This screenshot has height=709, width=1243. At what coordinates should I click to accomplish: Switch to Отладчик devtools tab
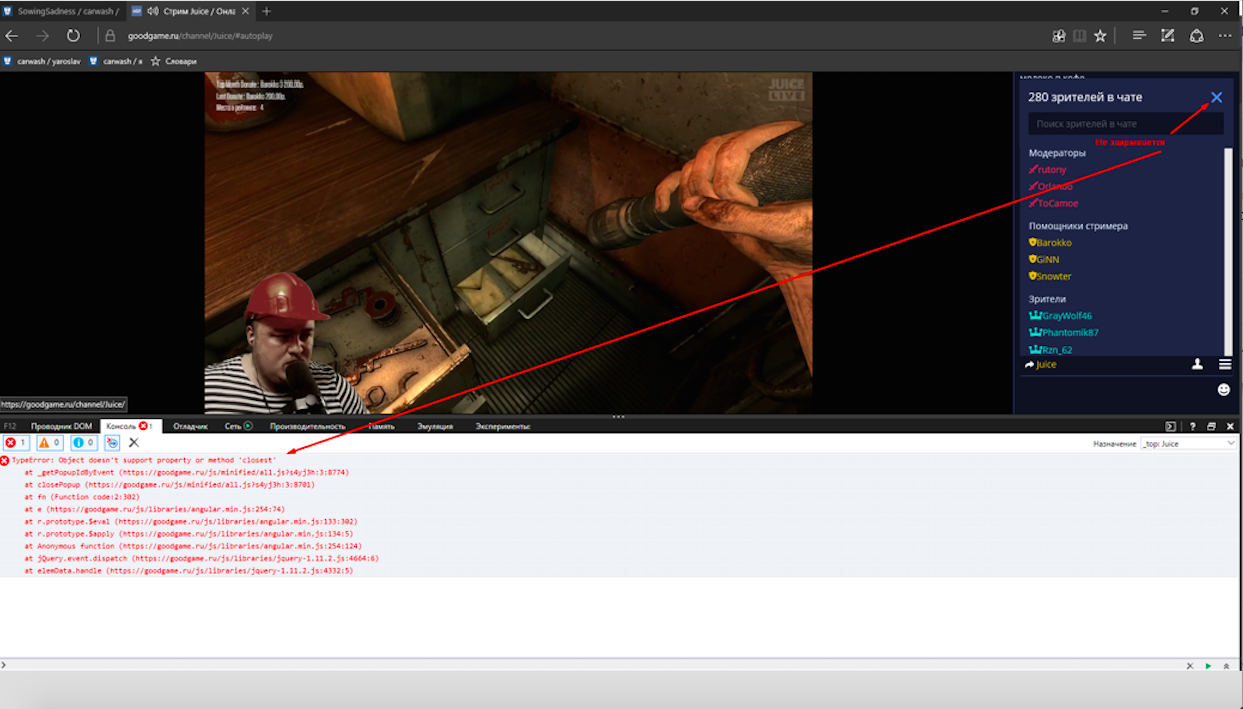(190, 426)
